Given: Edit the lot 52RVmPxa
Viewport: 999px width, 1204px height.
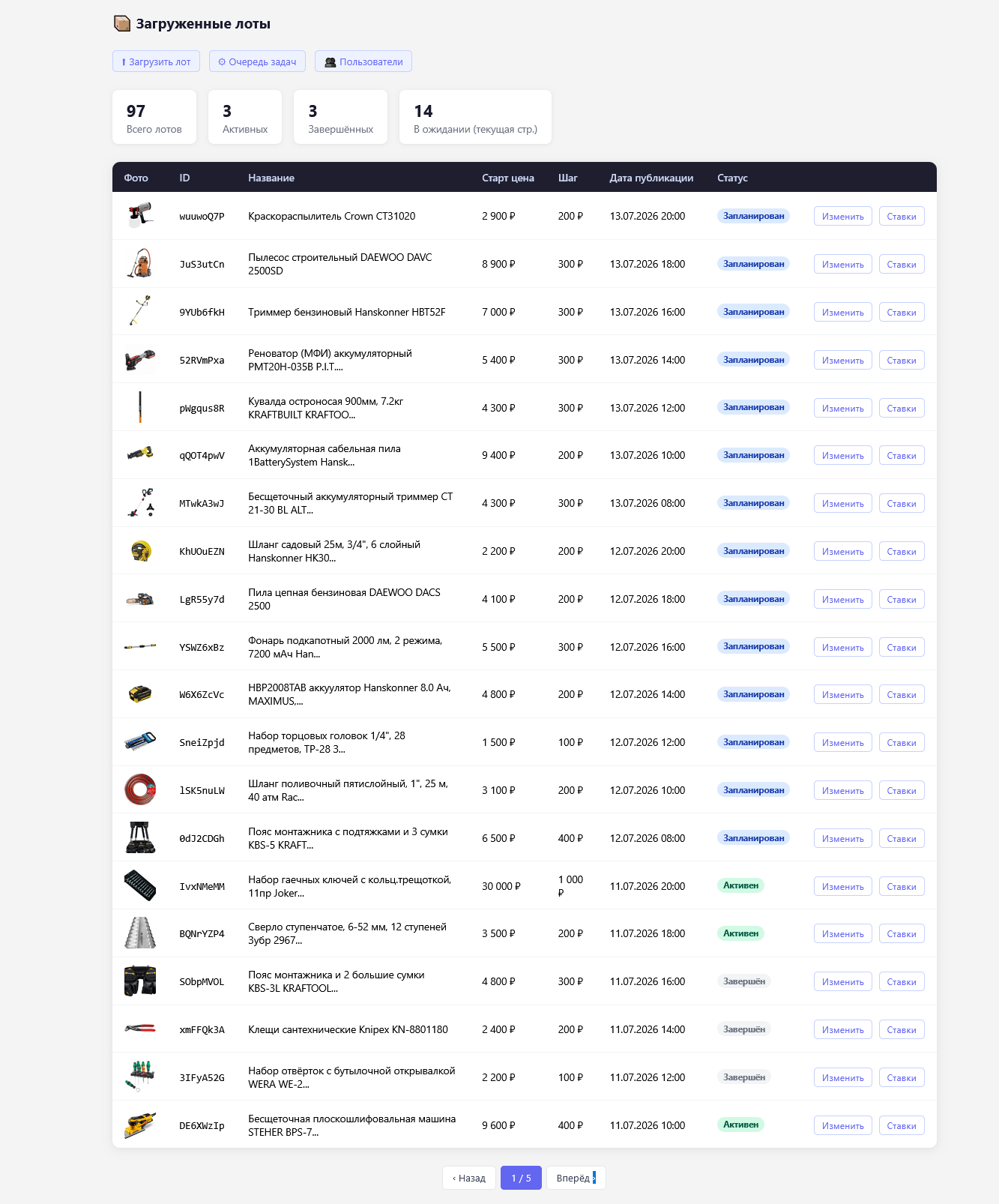Looking at the screenshot, I should click(x=842, y=360).
